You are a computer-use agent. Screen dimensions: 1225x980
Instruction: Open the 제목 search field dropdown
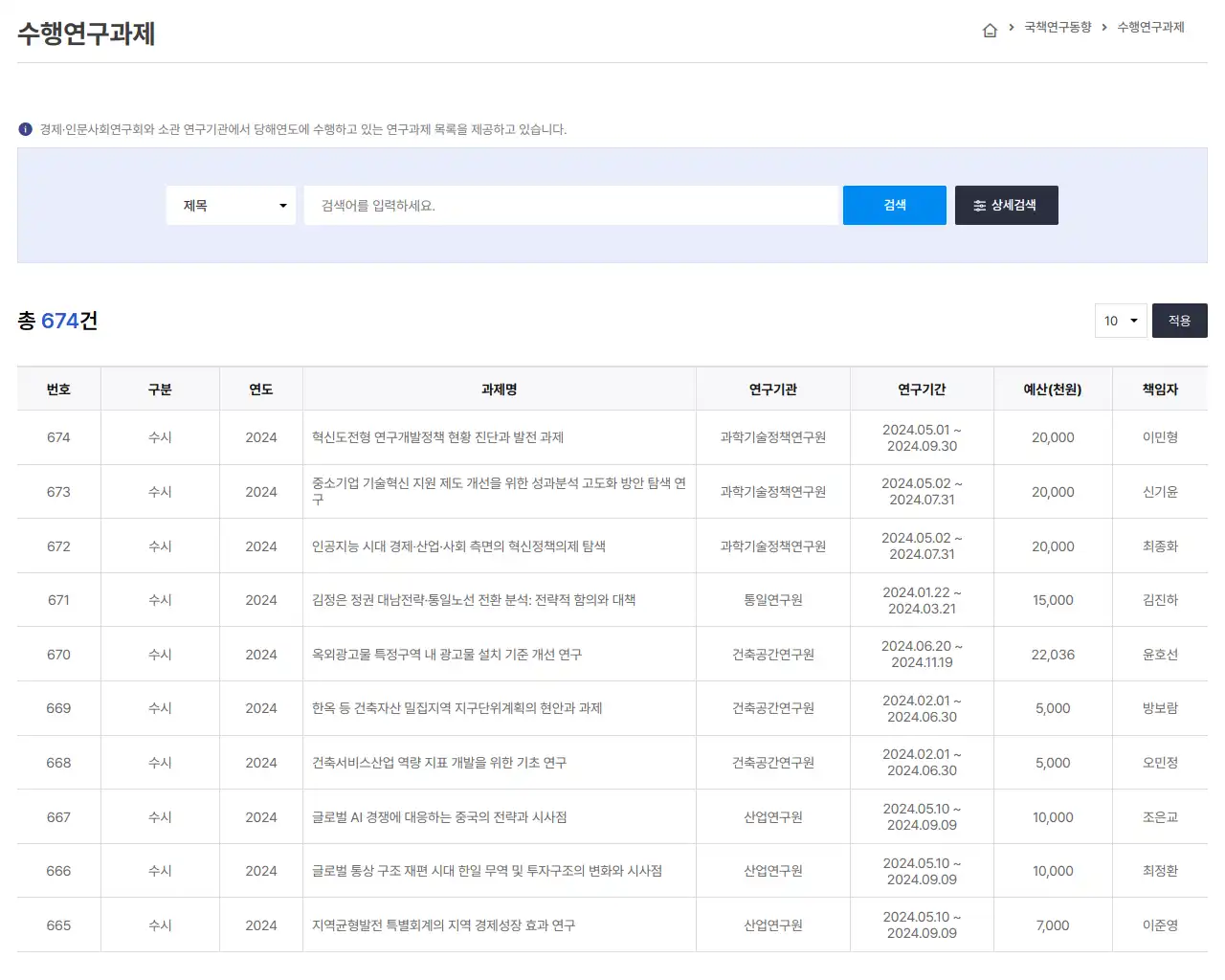click(x=230, y=205)
